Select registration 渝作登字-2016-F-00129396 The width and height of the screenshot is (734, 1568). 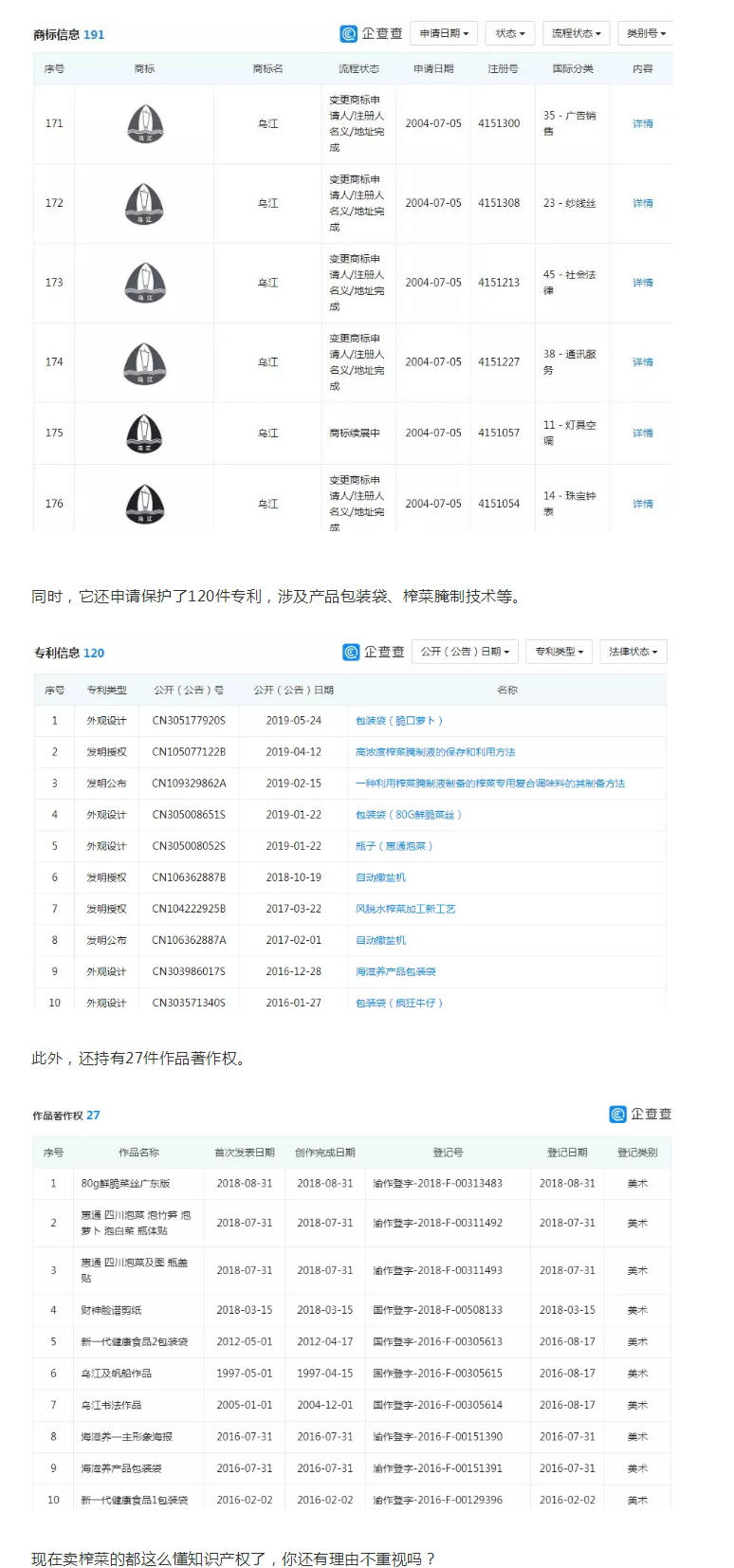(438, 1501)
